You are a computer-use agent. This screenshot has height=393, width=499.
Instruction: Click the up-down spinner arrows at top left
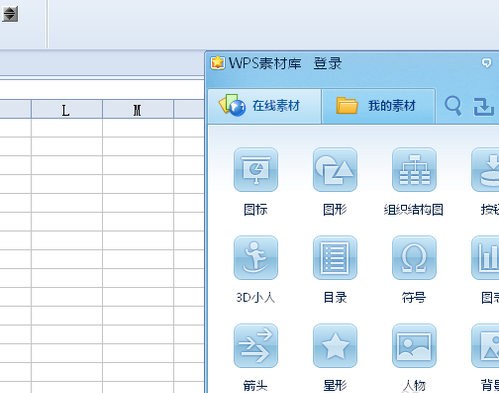click(x=10, y=14)
